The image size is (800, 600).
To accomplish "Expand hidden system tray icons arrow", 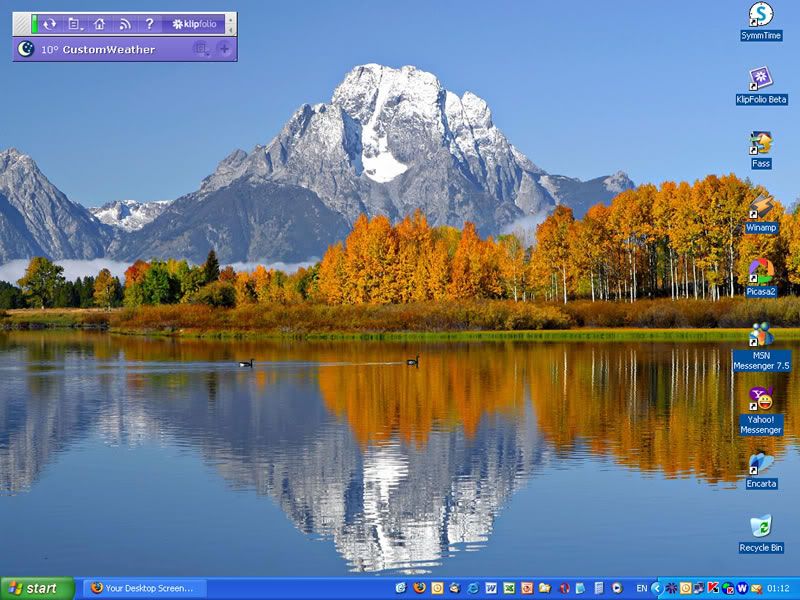I will (657, 588).
